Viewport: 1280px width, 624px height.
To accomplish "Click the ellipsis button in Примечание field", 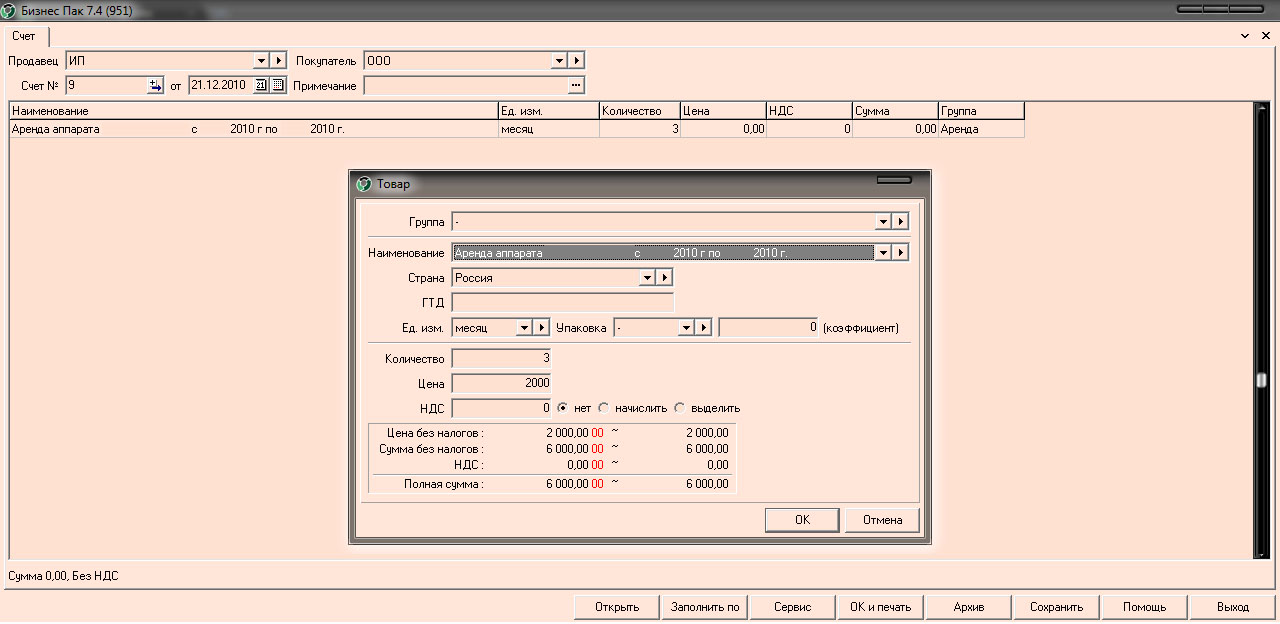I will point(575,86).
